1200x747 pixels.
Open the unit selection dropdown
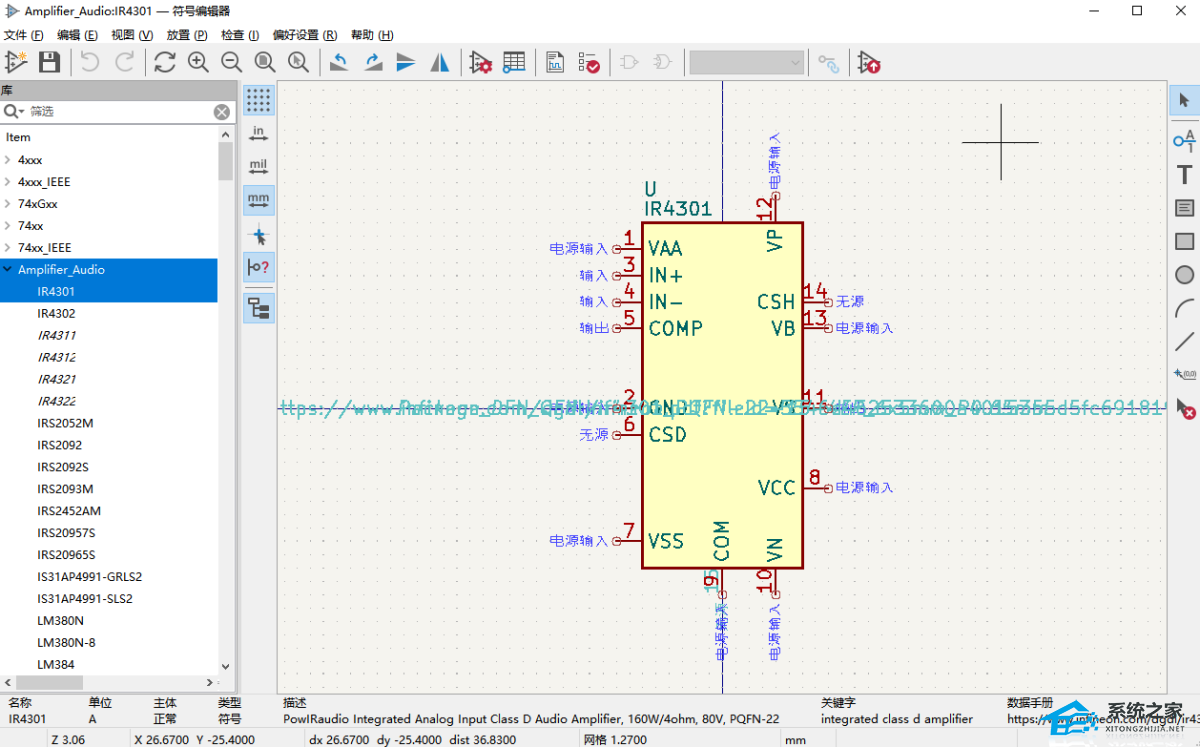click(746, 63)
